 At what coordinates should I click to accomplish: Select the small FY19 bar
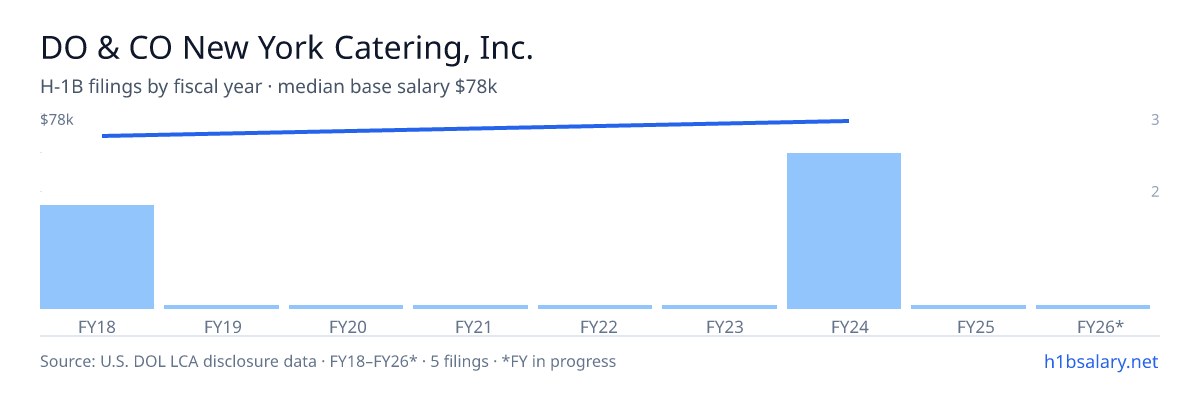[221, 307]
